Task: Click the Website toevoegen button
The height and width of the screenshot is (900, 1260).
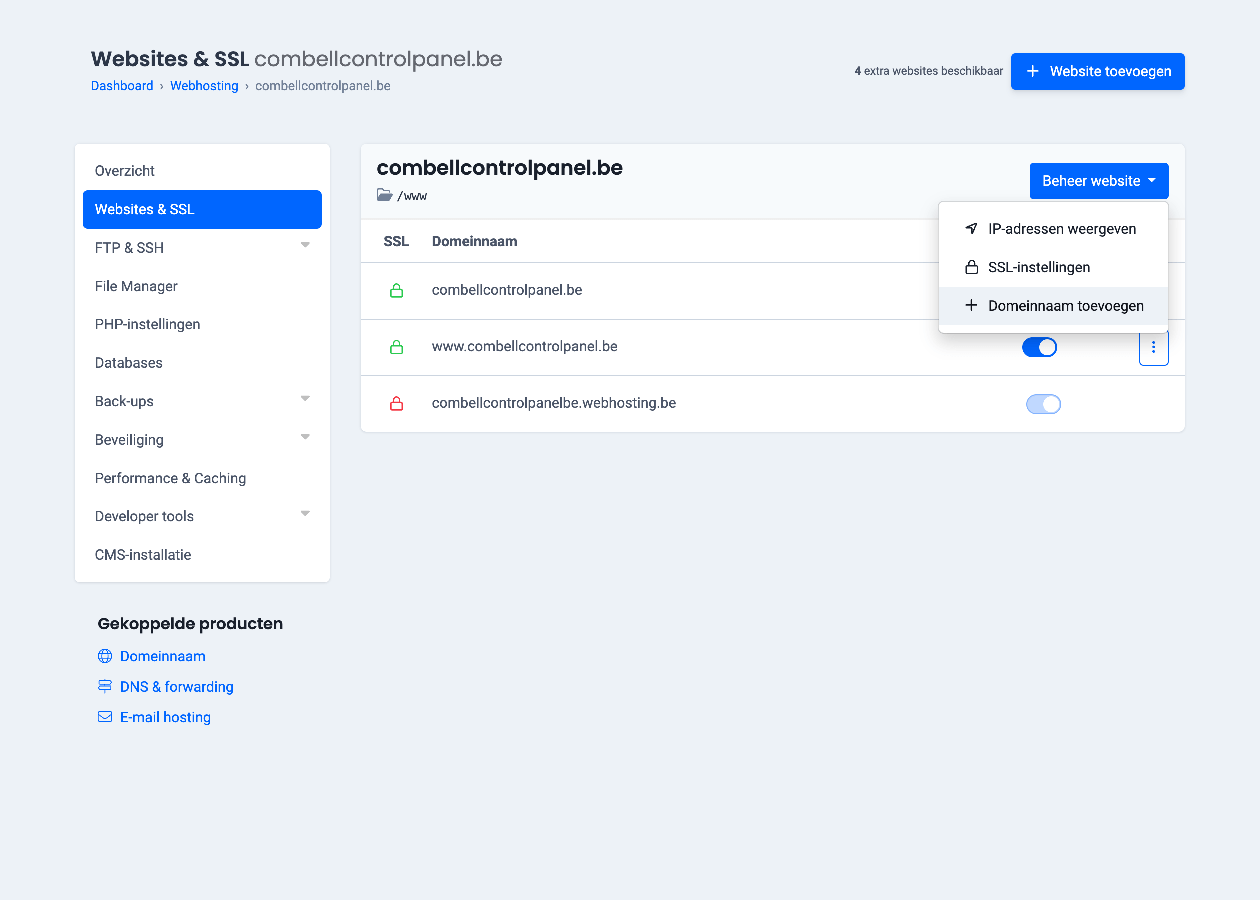Action: point(1098,71)
